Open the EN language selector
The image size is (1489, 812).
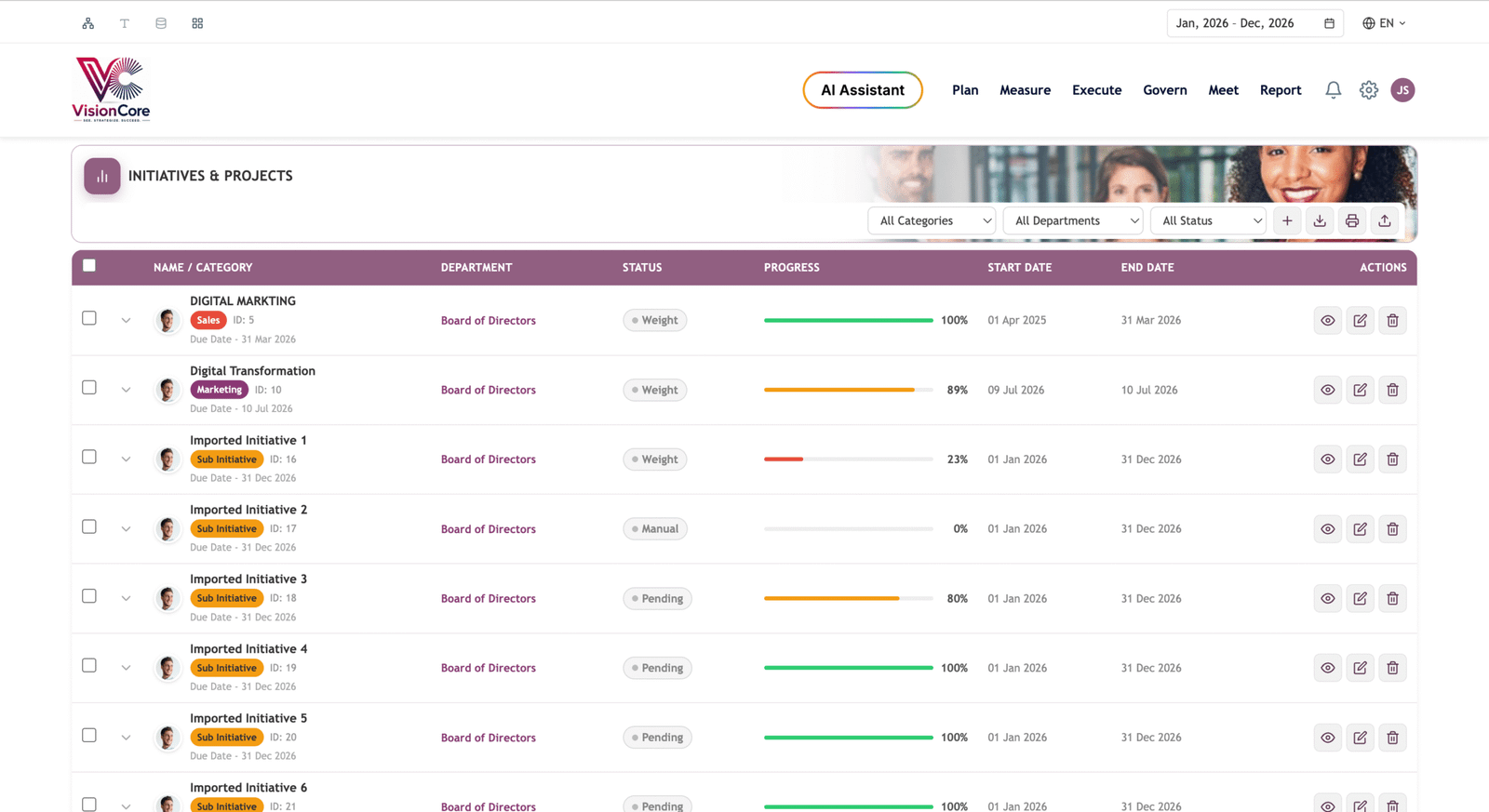tap(1385, 23)
